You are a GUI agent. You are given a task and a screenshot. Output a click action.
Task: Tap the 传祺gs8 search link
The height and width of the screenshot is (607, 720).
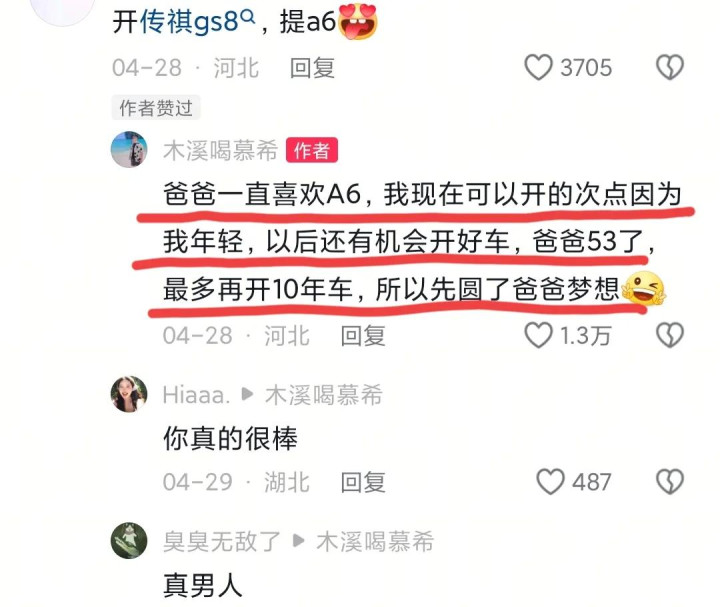pos(189,22)
